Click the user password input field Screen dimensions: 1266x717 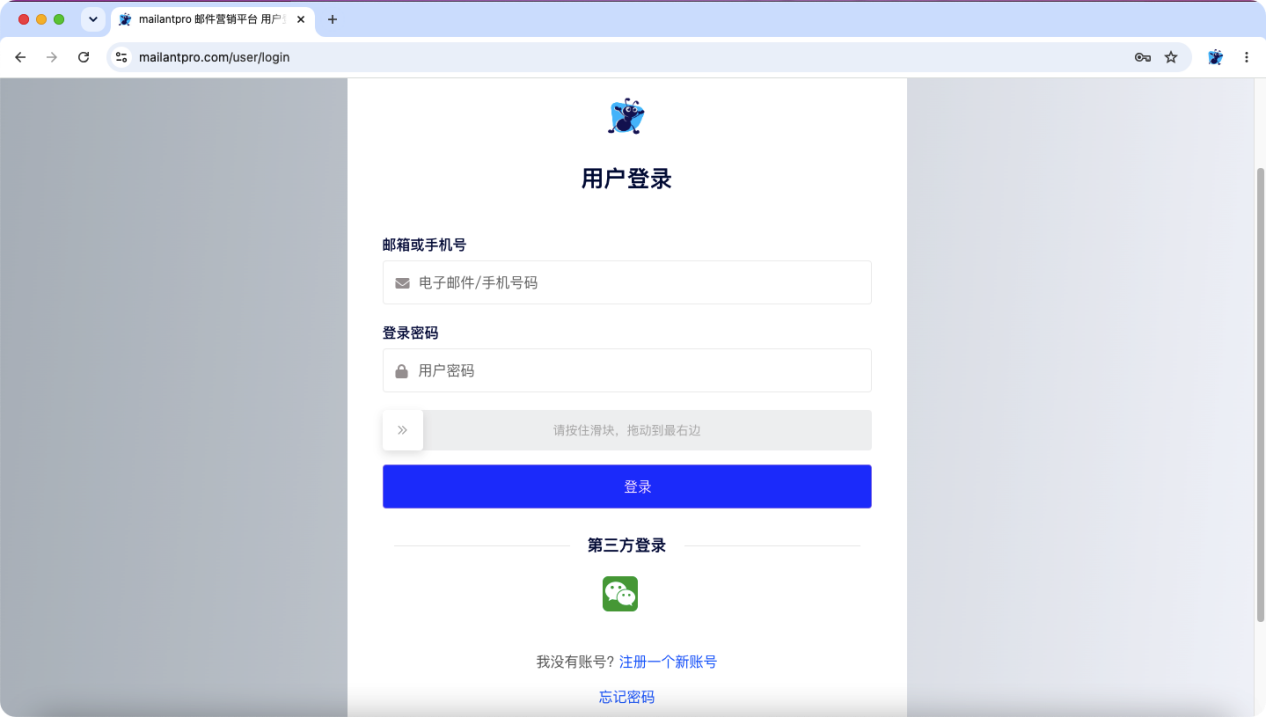click(x=627, y=370)
